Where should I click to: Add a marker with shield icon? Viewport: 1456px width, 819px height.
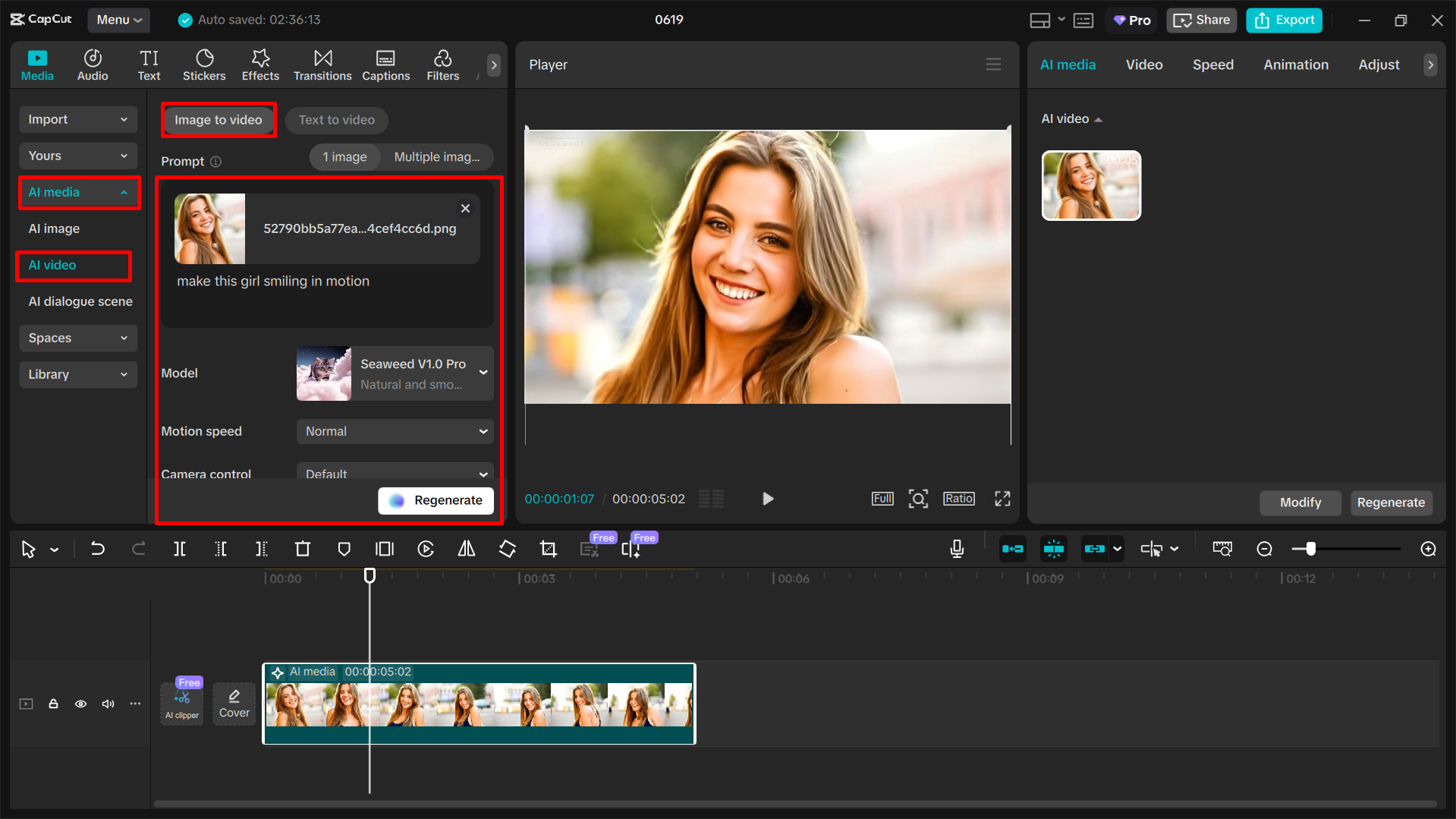pyautogui.click(x=344, y=549)
